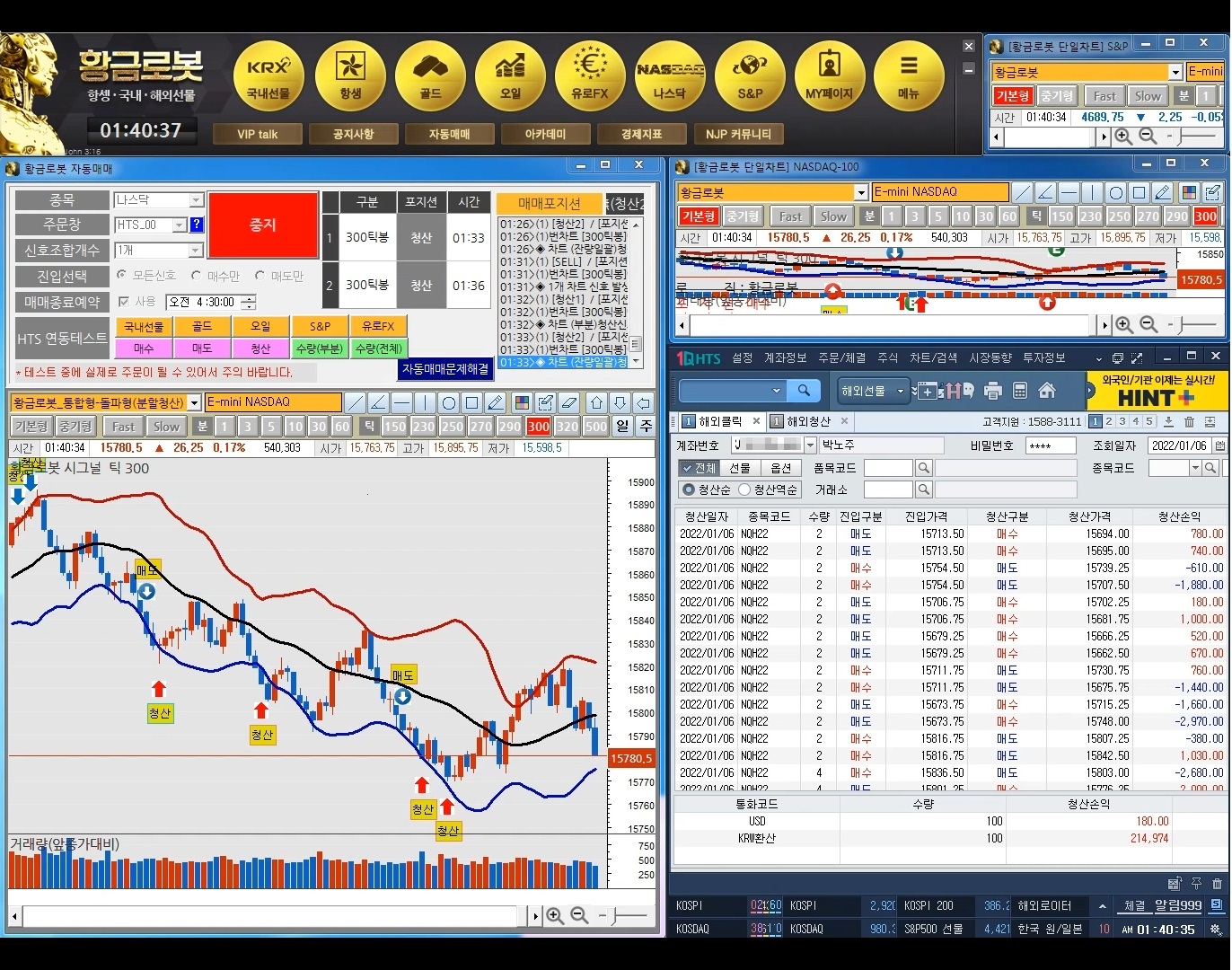Toggle the 선물 filter button
This screenshot has width=1232, height=970.
pos(740,468)
